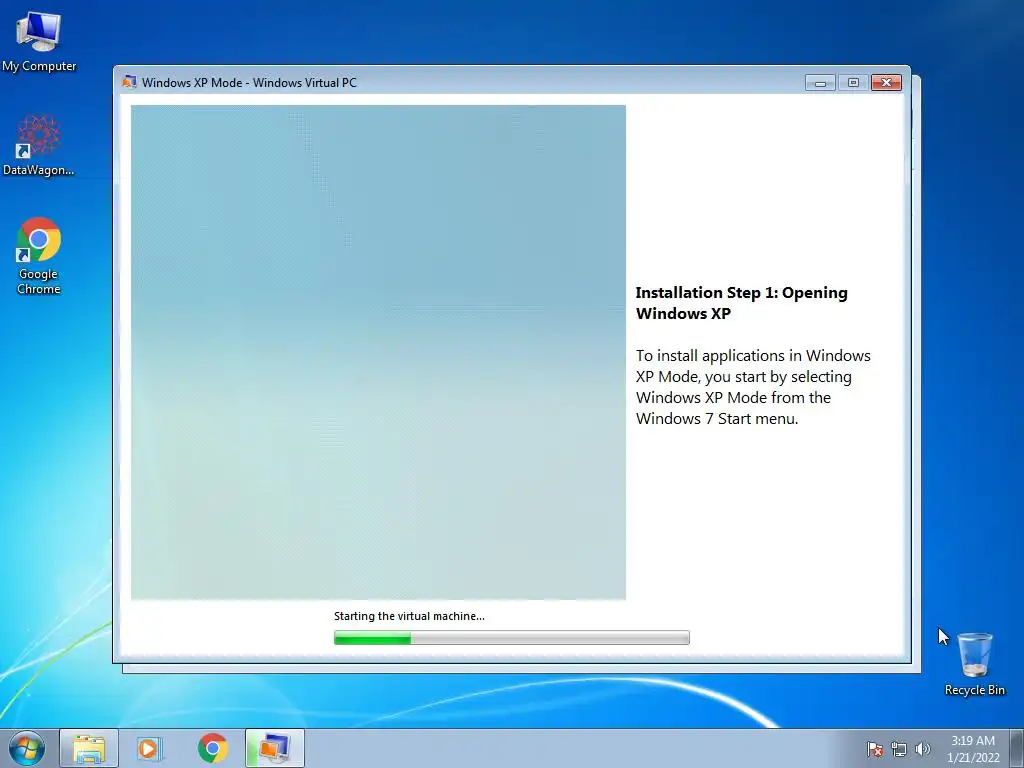Open the DataWagon desktop shortcut

tap(39, 145)
